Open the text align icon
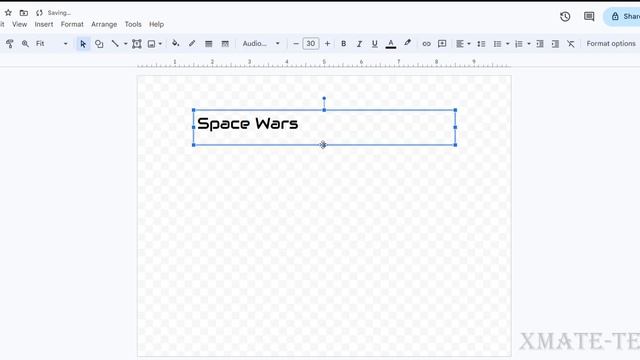The image size is (640, 360). [x=460, y=44]
